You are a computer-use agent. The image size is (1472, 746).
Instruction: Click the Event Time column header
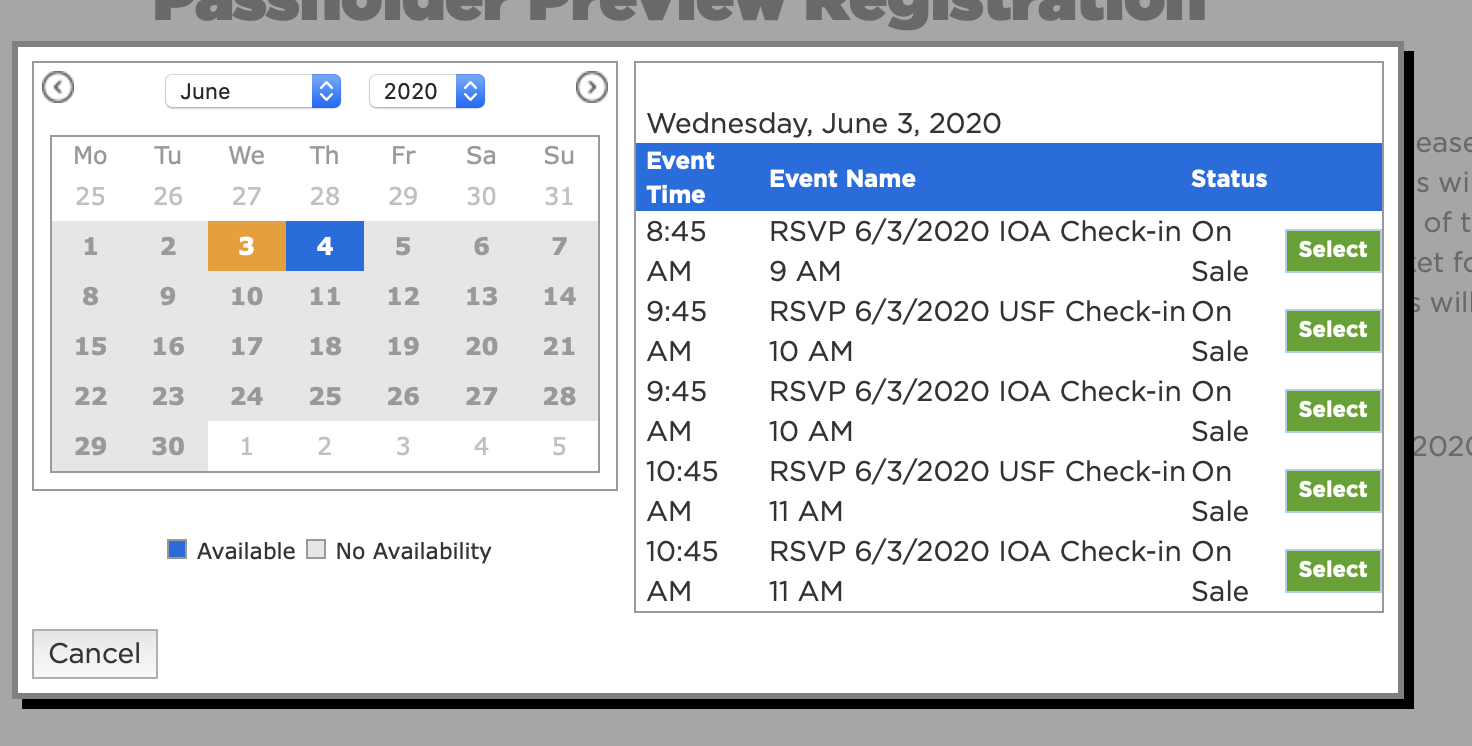tap(681, 178)
